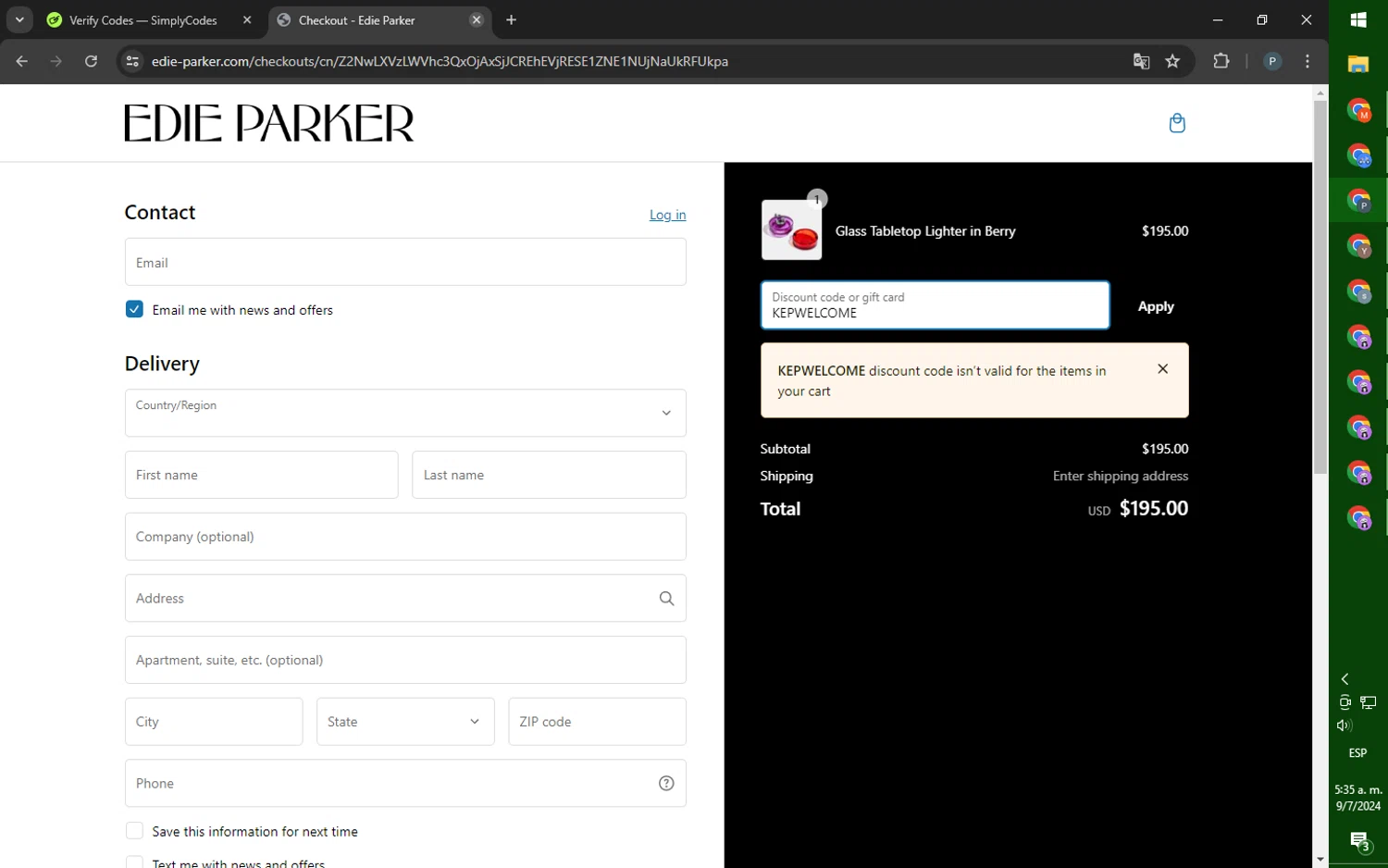
Task: Click the ZIP code field
Action: tap(597, 722)
